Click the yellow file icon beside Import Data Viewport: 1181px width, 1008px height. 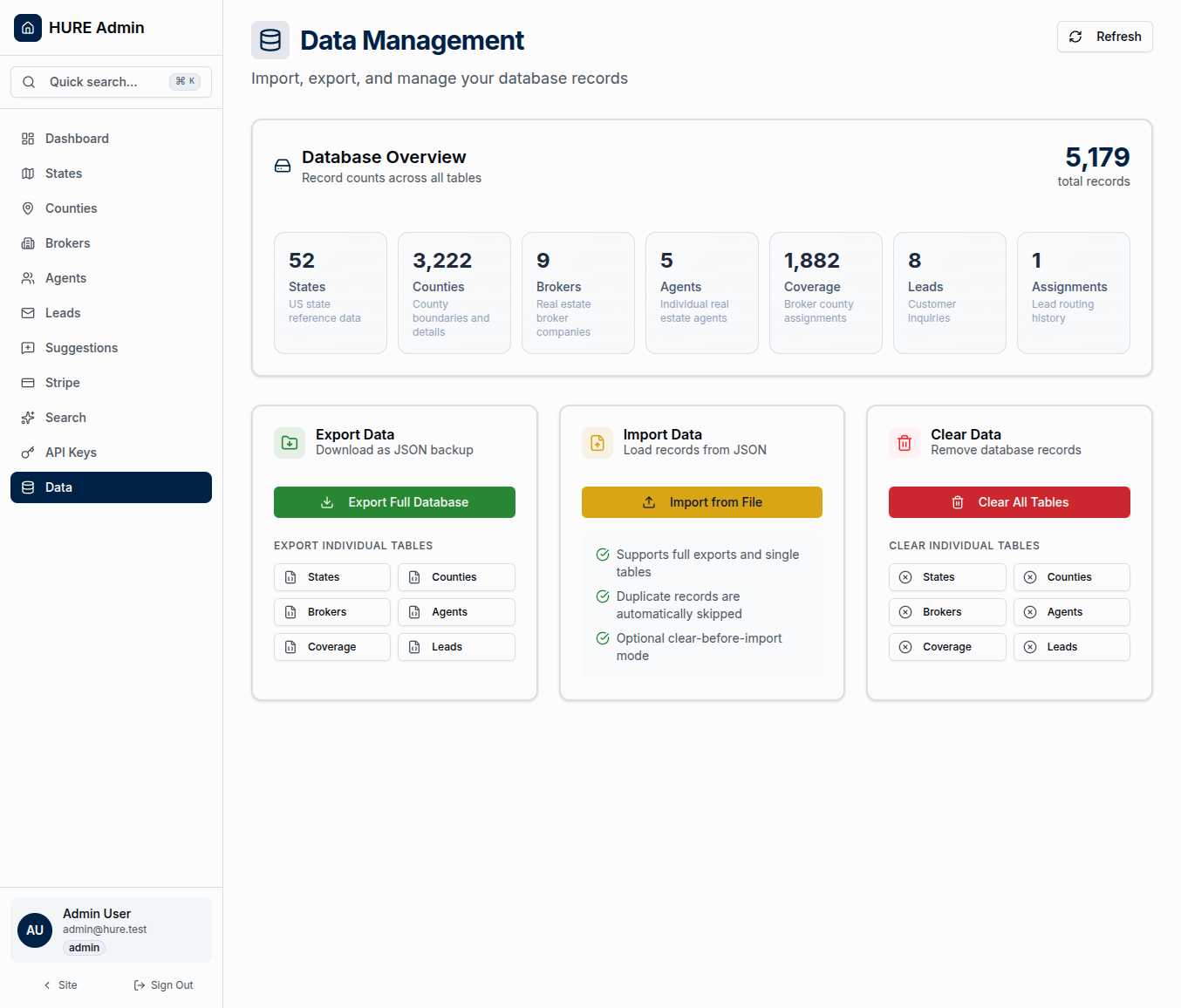pyautogui.click(x=597, y=442)
